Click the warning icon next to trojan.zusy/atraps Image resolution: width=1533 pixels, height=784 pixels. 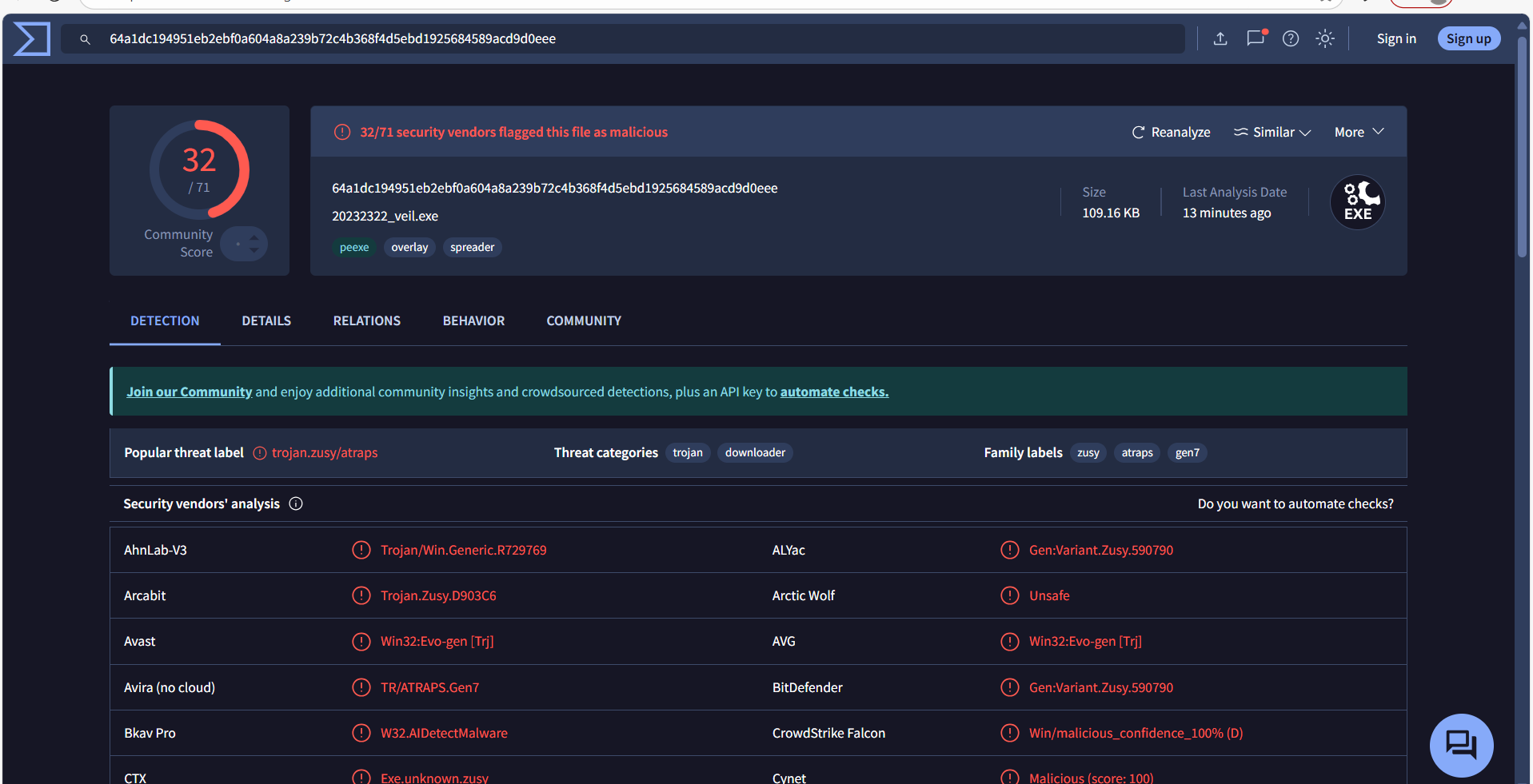coord(260,453)
